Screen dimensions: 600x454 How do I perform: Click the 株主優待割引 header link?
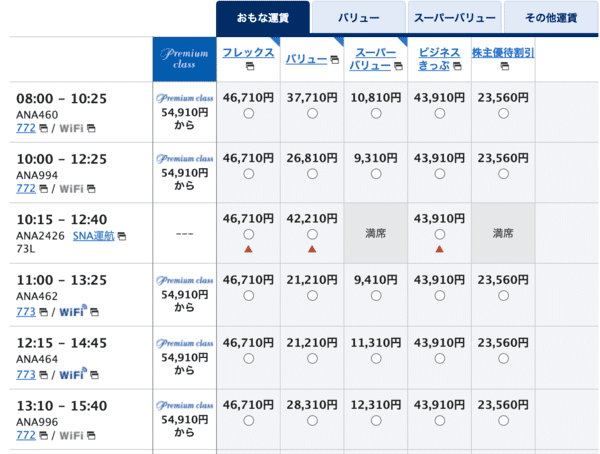click(503, 53)
